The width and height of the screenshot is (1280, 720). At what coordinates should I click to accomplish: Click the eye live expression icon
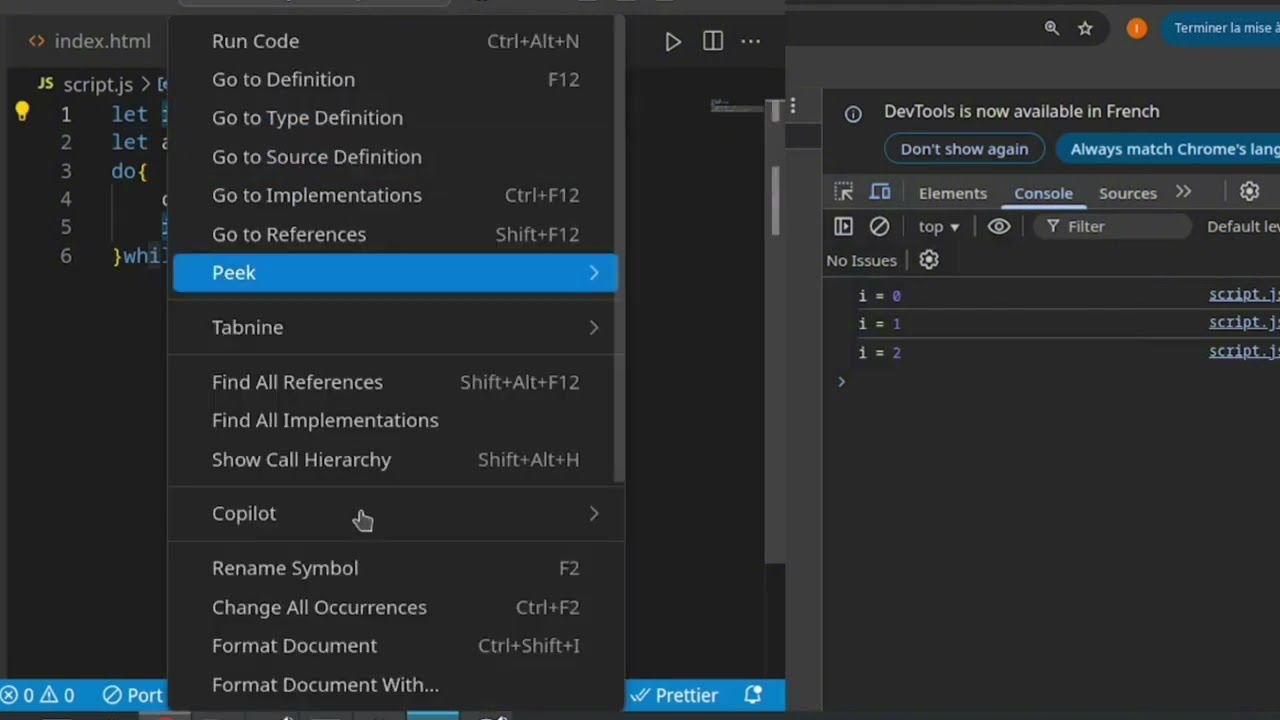(999, 227)
